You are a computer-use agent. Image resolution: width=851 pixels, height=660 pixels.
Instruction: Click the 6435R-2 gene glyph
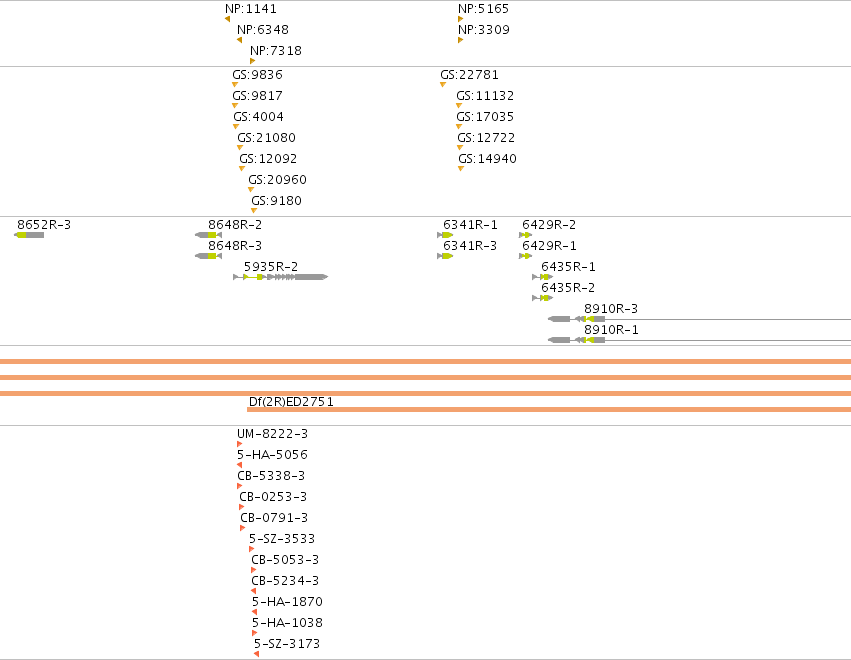543,299
